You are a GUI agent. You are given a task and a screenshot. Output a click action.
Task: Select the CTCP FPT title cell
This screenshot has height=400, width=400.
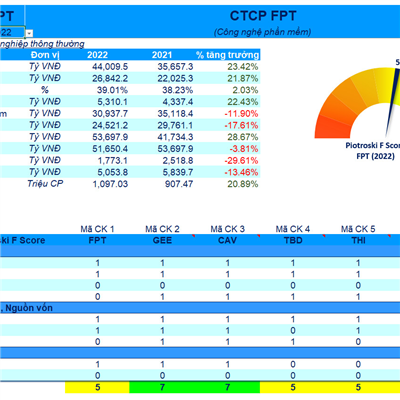point(263,16)
